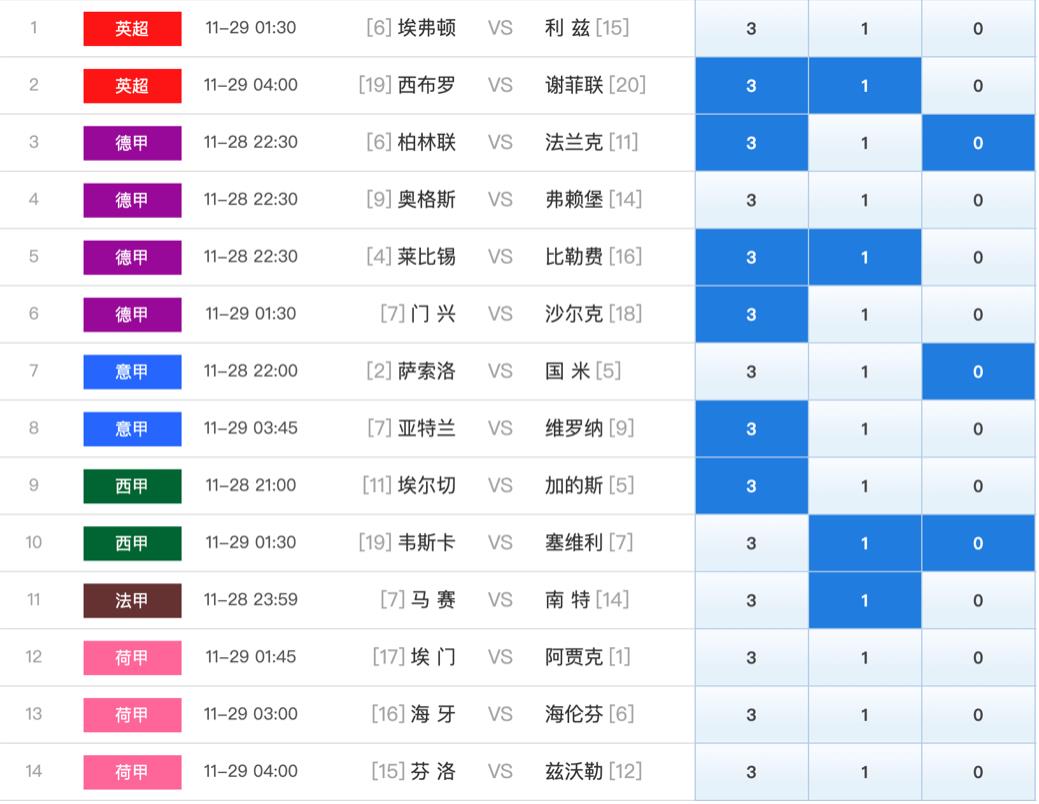This screenshot has height=804, width=1039.
Task: Select outcome 3 for 埃门 vs 阿贾克
Action: [751, 658]
